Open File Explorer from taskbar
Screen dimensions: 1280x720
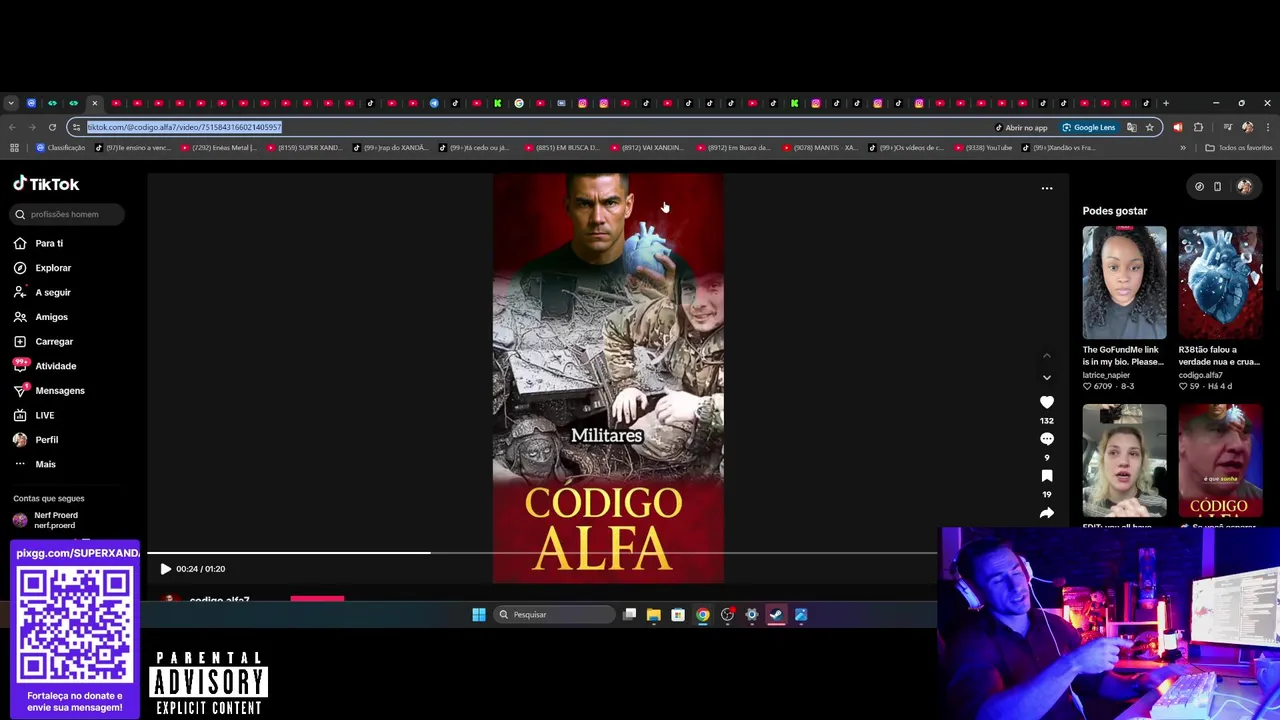(653, 615)
